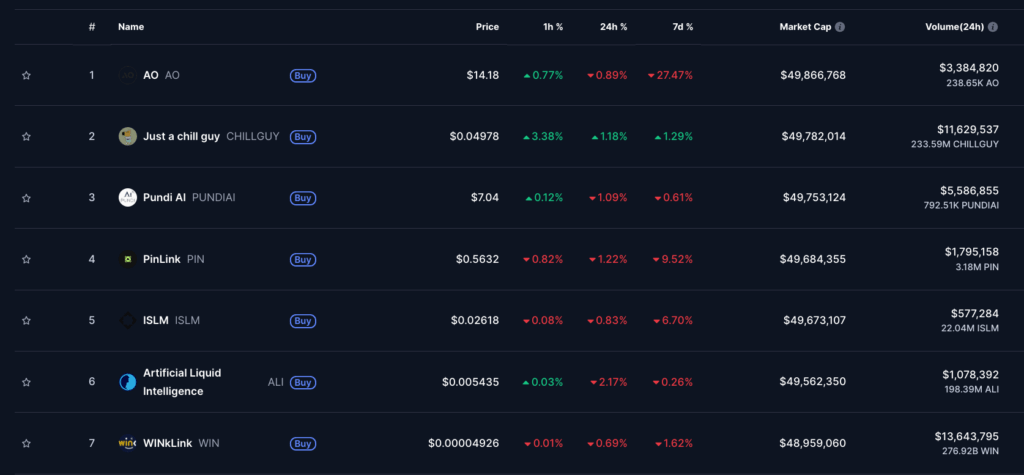Star Artificial Liquid Intelligence row
This screenshot has height=475, width=1024.
pyautogui.click(x=26, y=382)
